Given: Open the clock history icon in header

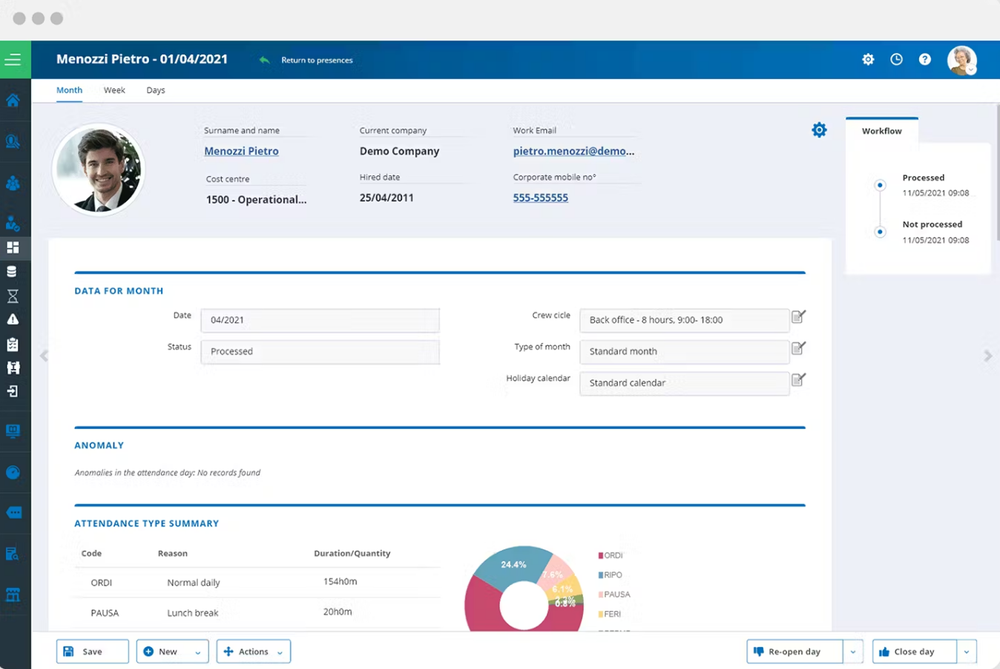Looking at the screenshot, I should (896, 59).
